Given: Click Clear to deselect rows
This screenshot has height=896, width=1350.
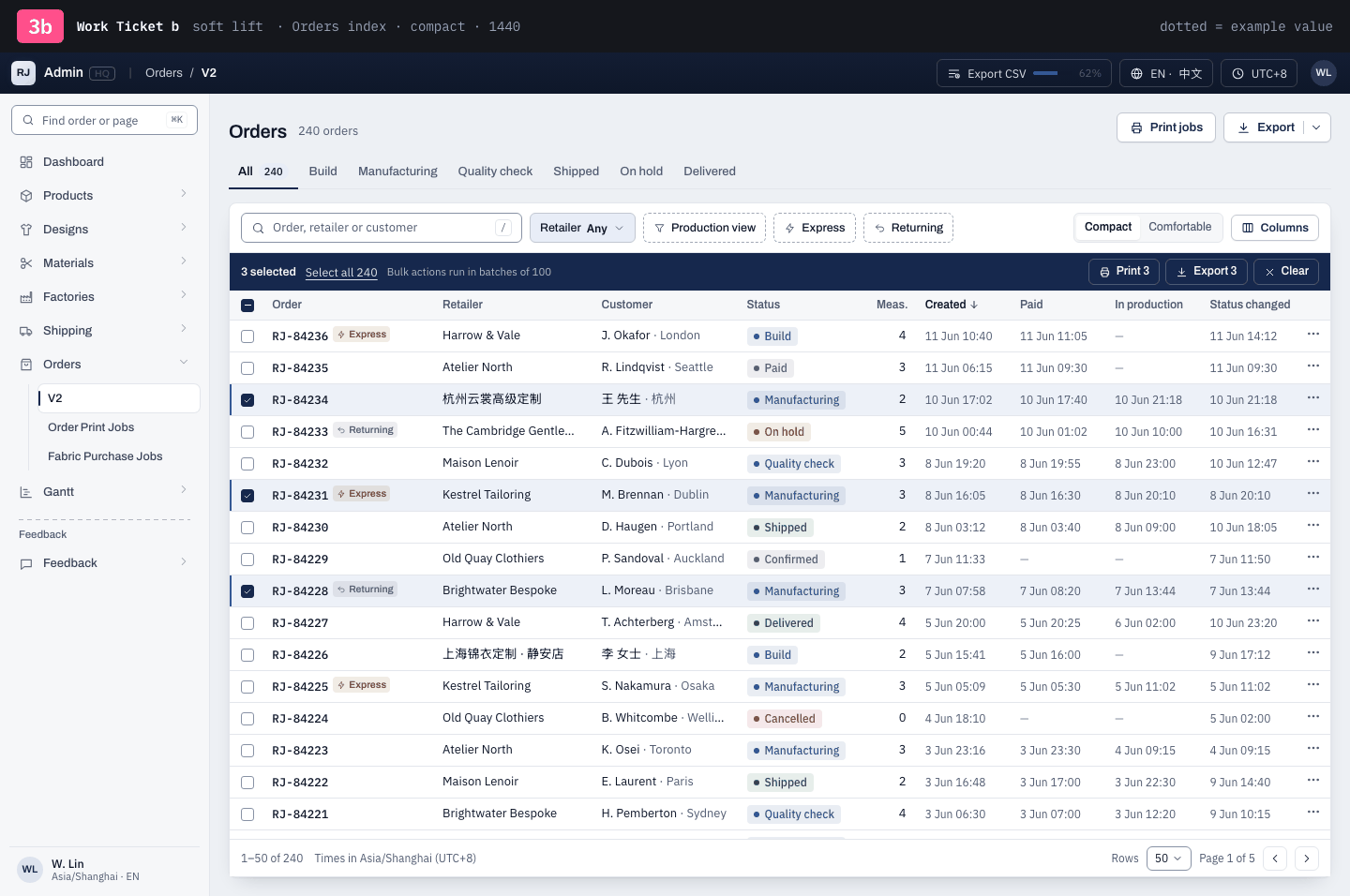Looking at the screenshot, I should coord(1286,272).
